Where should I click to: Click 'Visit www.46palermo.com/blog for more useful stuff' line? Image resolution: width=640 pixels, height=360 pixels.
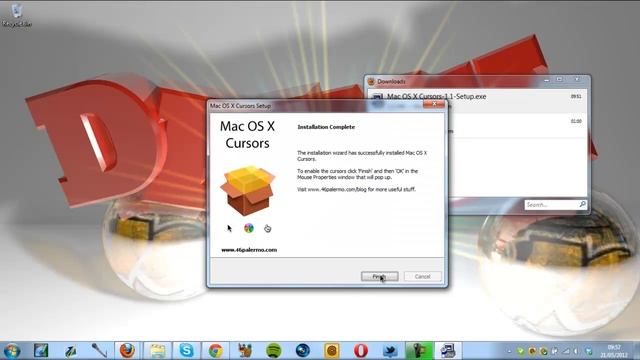356,189
